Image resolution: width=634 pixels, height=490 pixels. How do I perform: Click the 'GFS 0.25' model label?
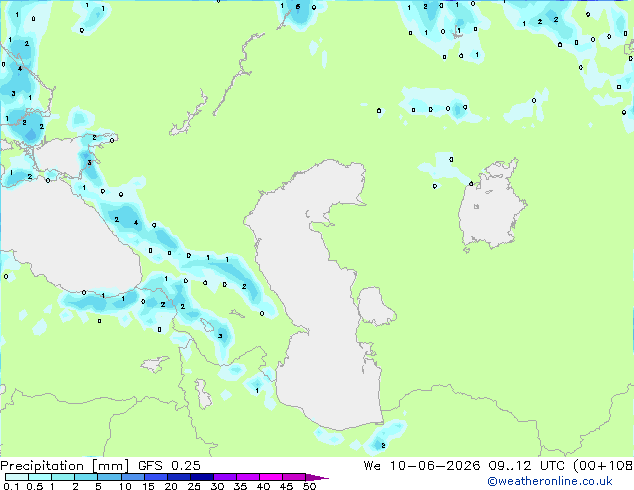pos(169,466)
